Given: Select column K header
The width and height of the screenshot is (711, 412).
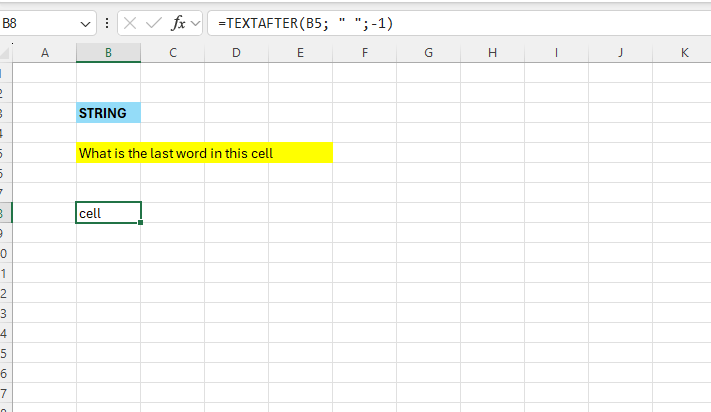Looking at the screenshot, I should (684, 52).
